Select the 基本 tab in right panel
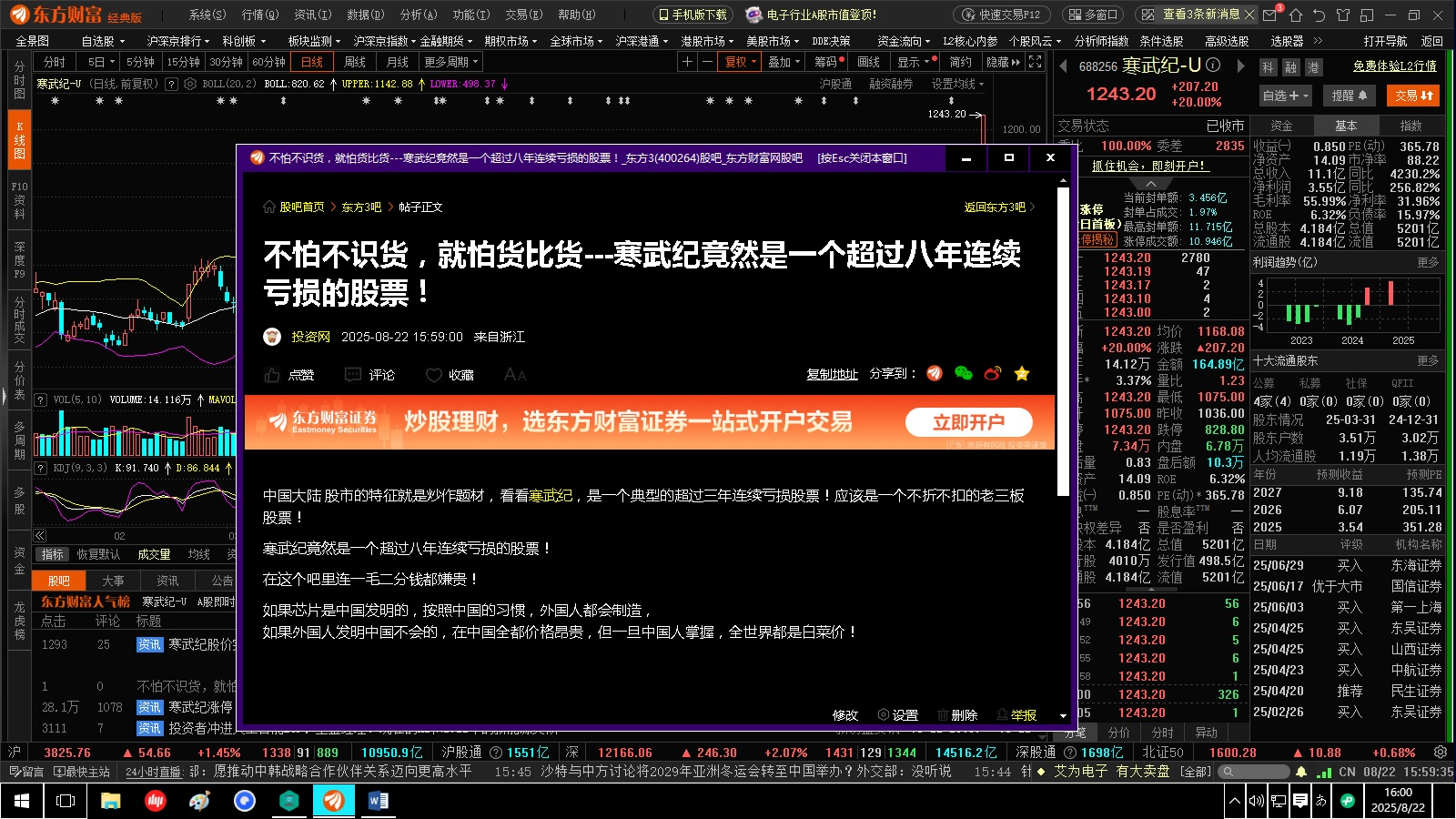Viewport: 1456px width, 819px height. (1346, 126)
